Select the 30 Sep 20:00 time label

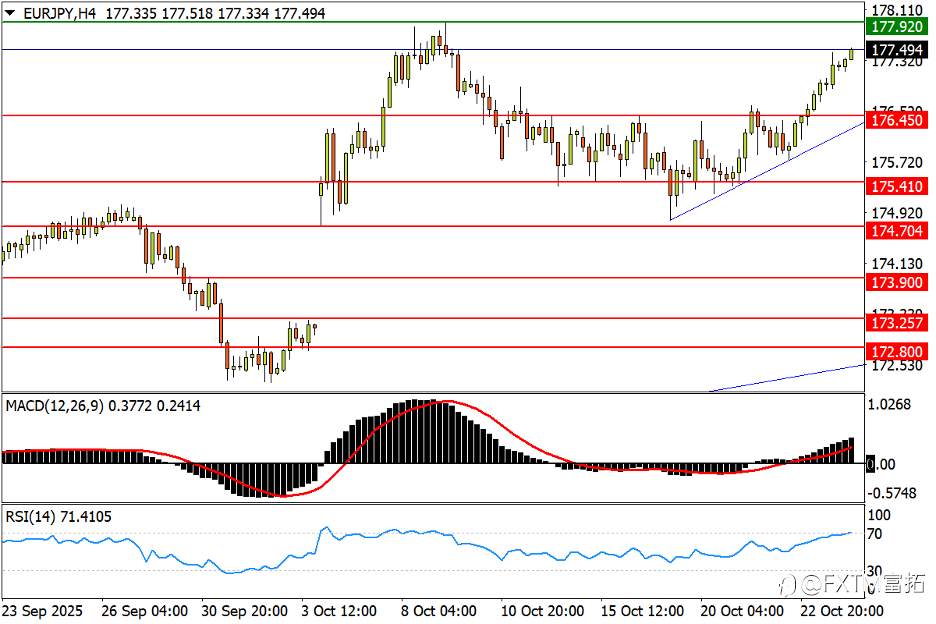pos(244,611)
